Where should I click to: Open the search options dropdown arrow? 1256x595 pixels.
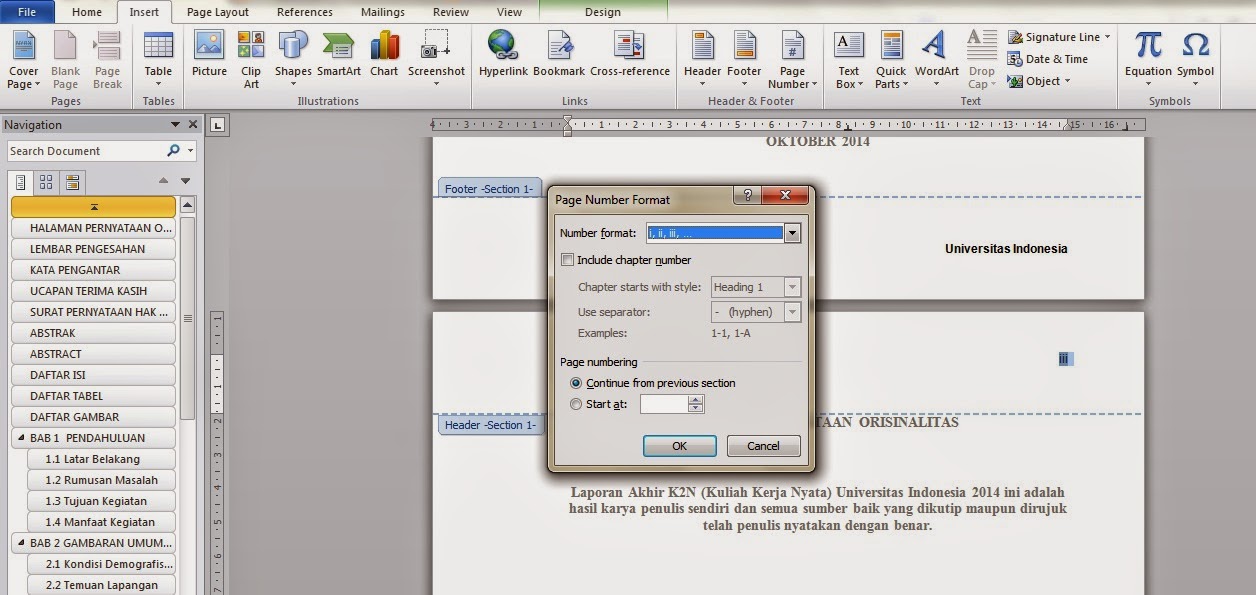tap(190, 151)
